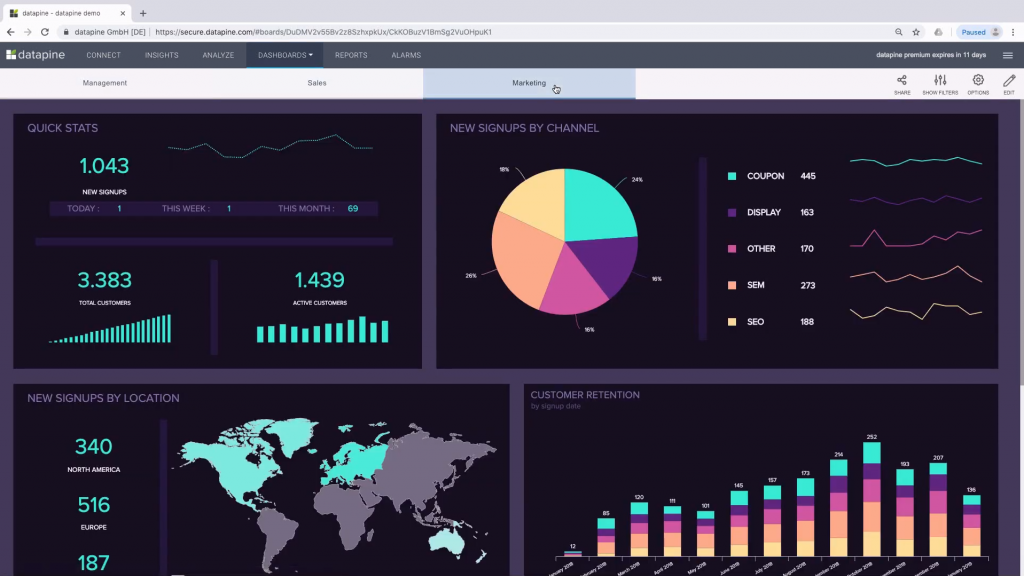Viewport: 1024px width, 576px height.
Task: Click the datapine logo in the top bar
Action: click(35, 55)
